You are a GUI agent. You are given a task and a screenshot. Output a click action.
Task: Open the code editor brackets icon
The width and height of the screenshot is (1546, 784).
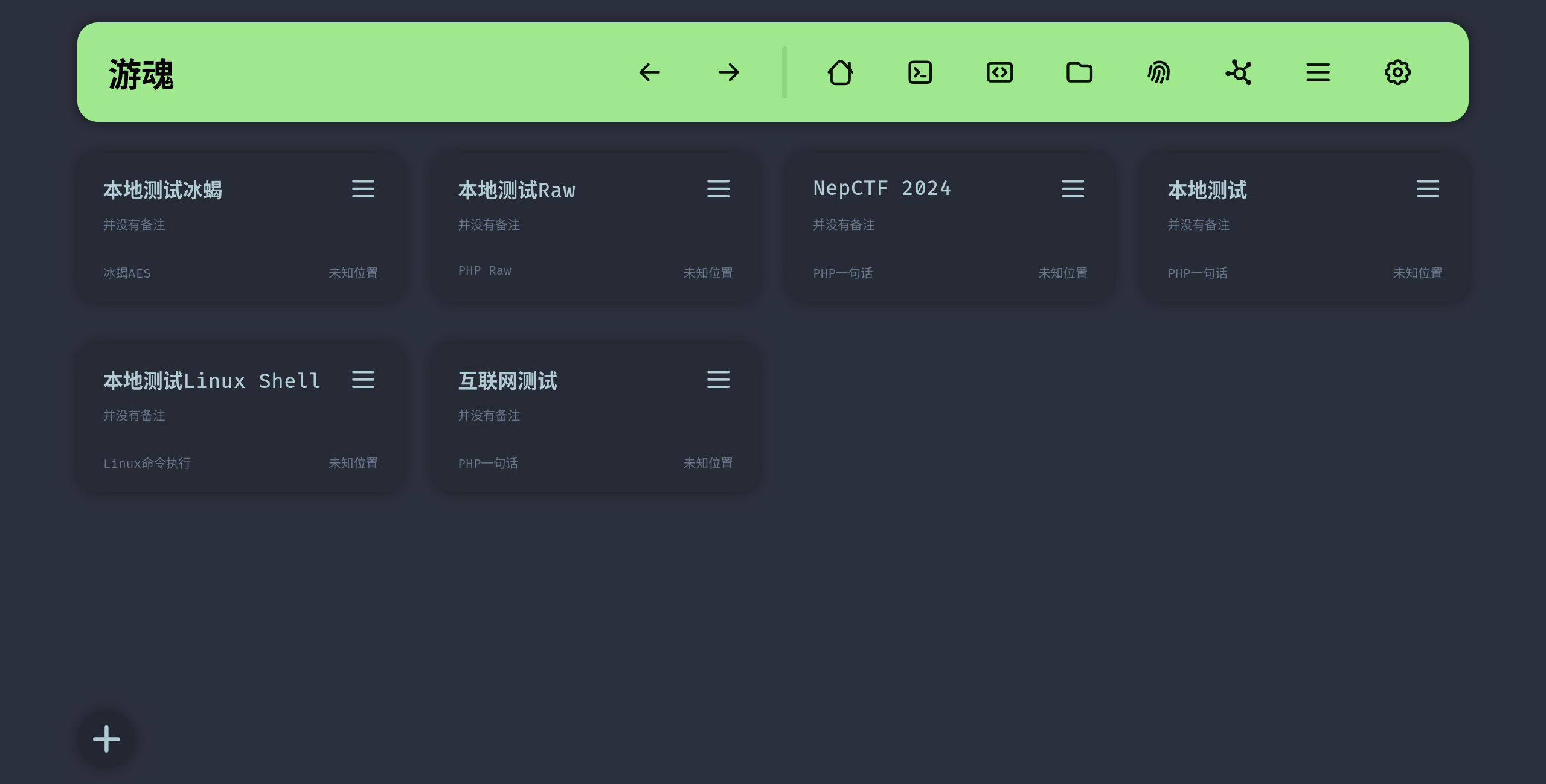[x=999, y=72]
